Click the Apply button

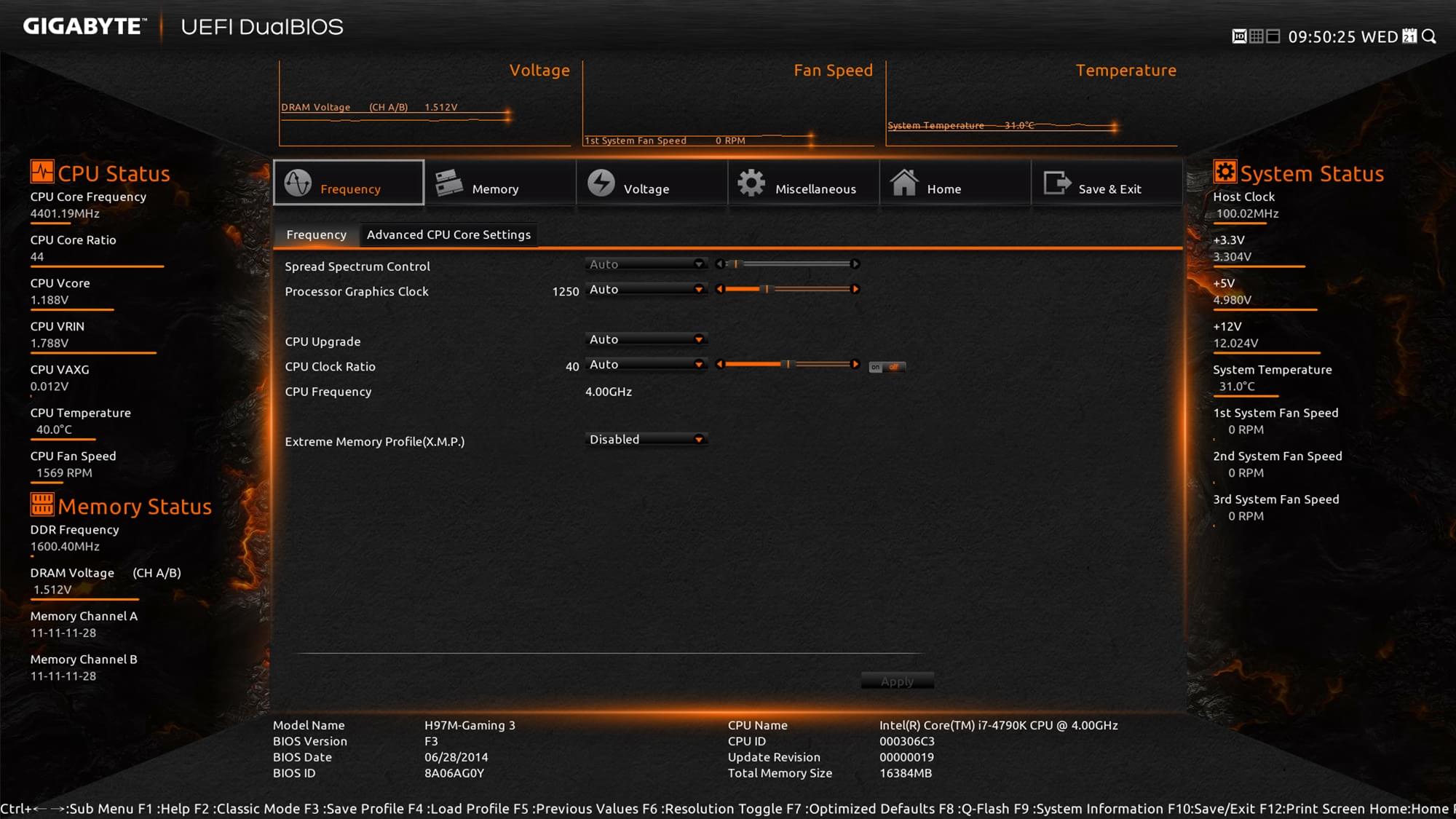897,681
